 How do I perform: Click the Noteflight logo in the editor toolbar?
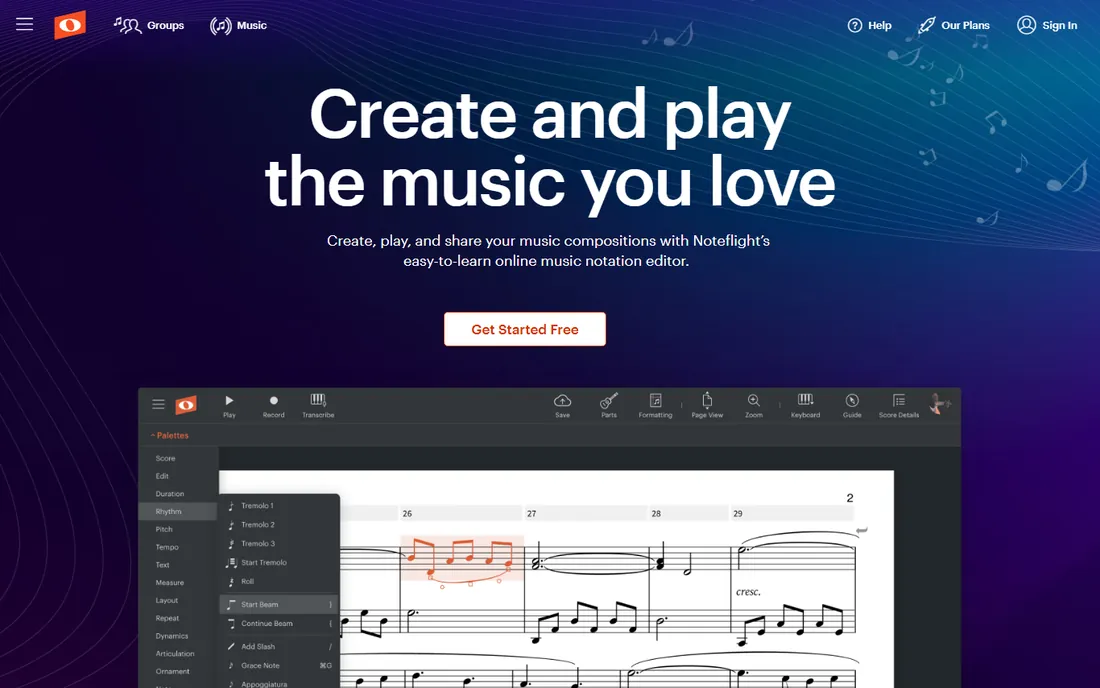click(186, 405)
